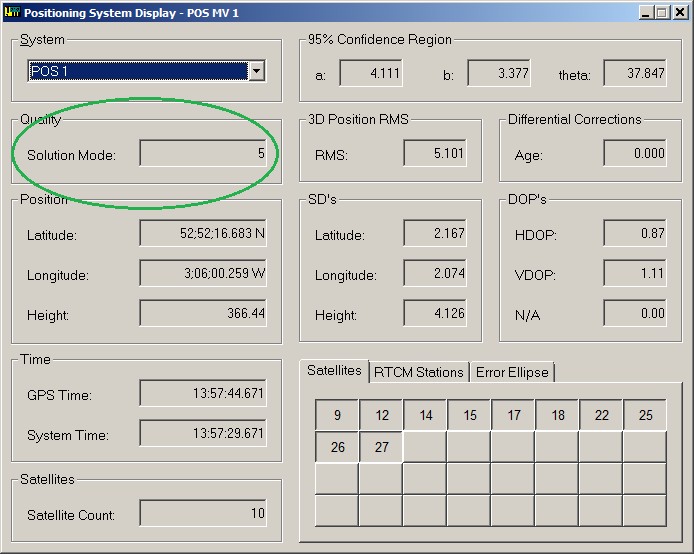Click the Height 366.44 field
The height and width of the screenshot is (554, 694).
coord(203,313)
